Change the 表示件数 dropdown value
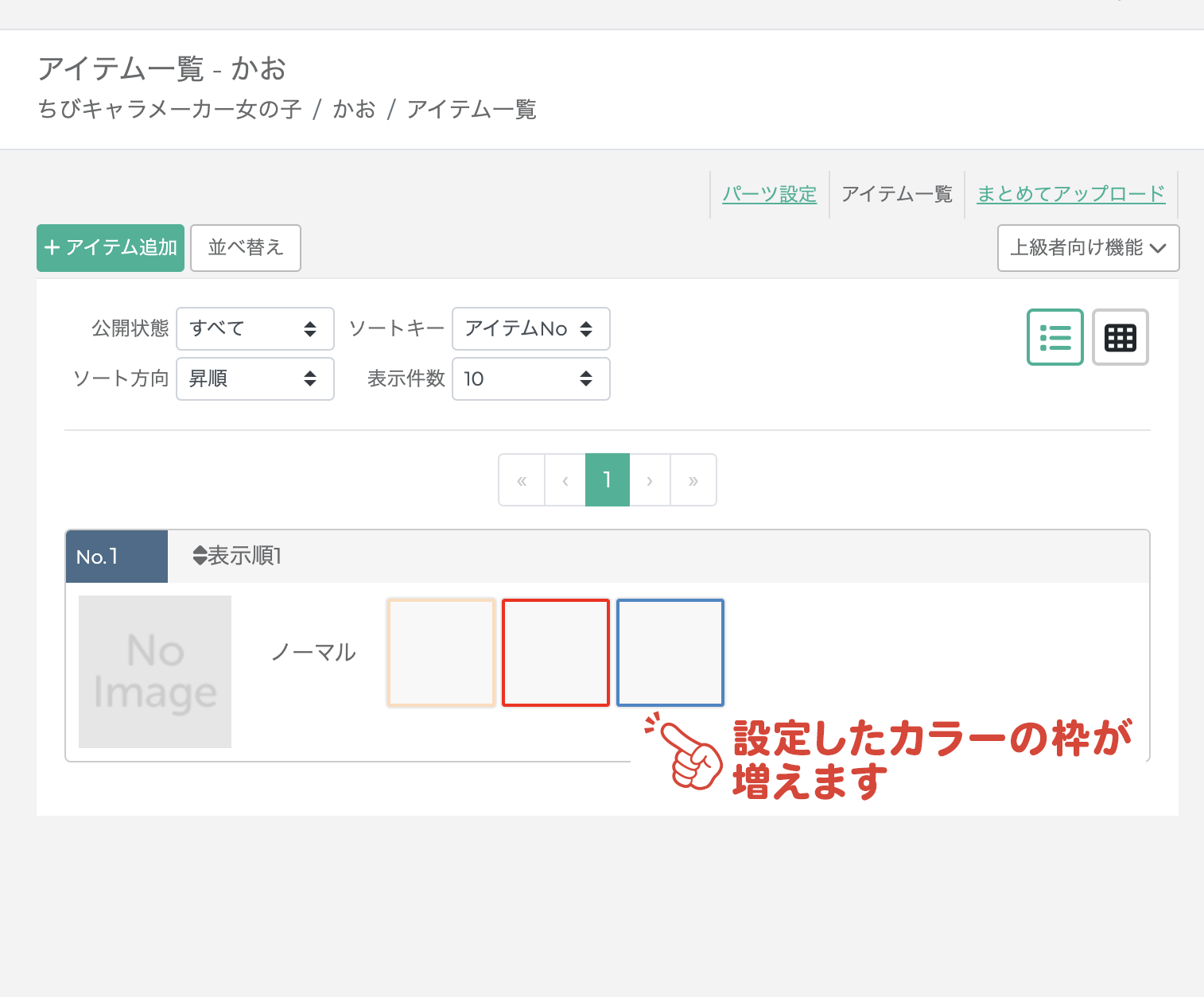This screenshot has width=1204, height=997. [x=530, y=378]
